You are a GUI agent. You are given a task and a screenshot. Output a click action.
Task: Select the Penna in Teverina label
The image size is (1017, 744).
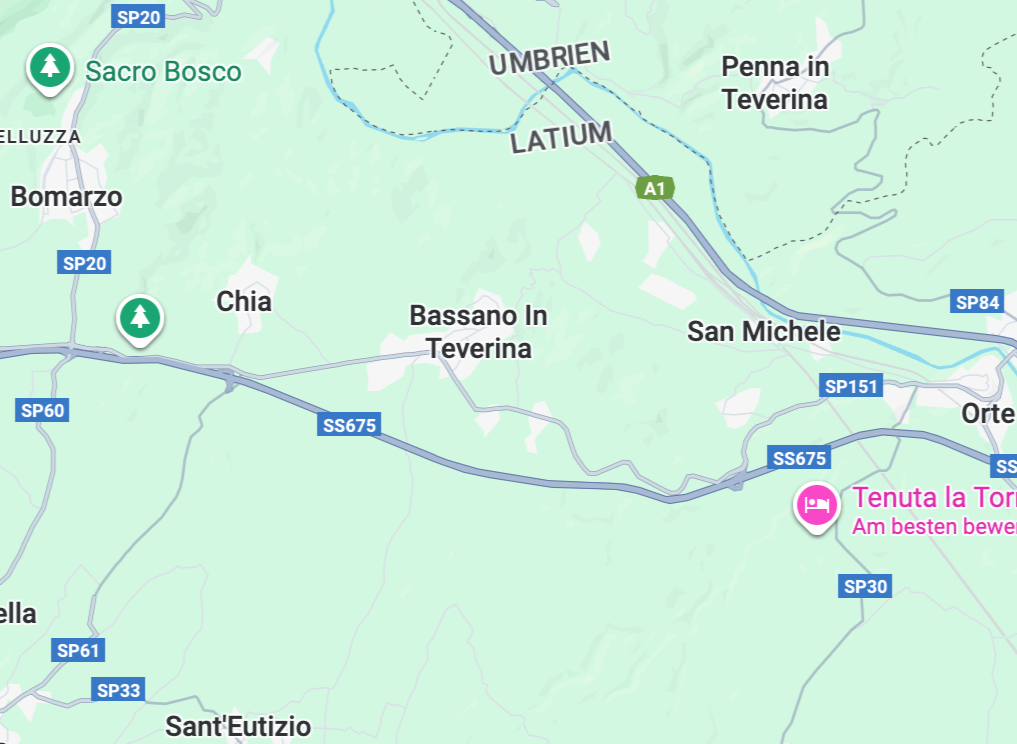(775, 83)
